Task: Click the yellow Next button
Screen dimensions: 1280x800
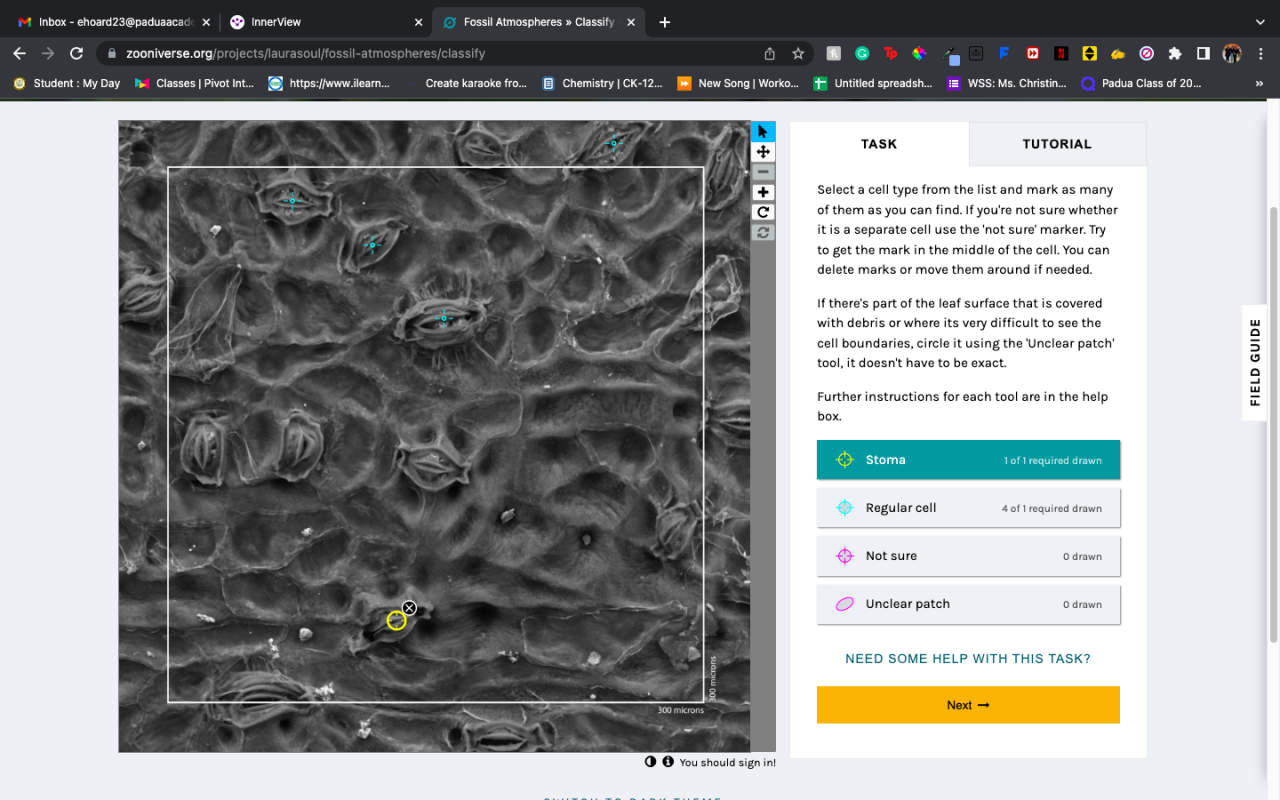Action: pos(968,705)
